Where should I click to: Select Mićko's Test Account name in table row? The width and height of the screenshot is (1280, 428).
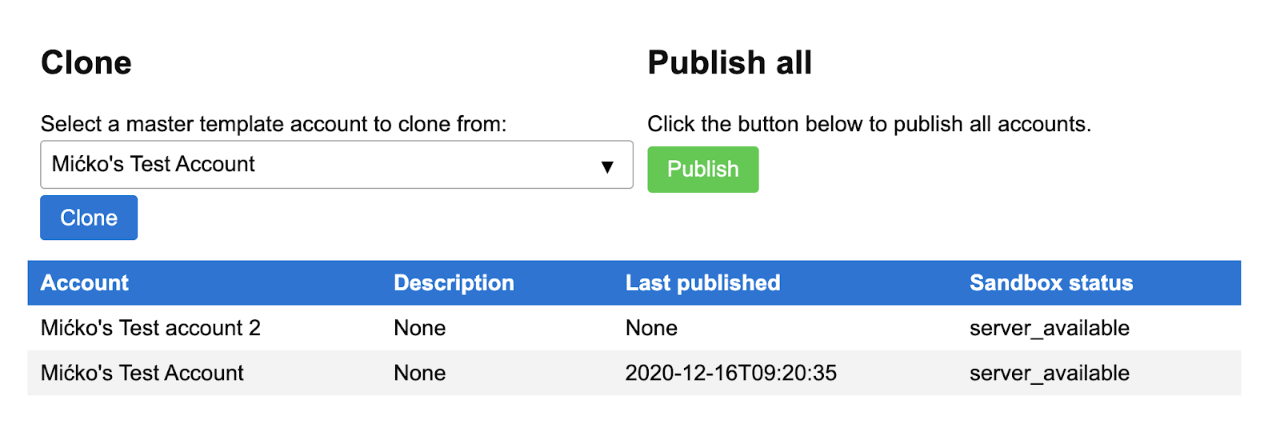pos(142,373)
